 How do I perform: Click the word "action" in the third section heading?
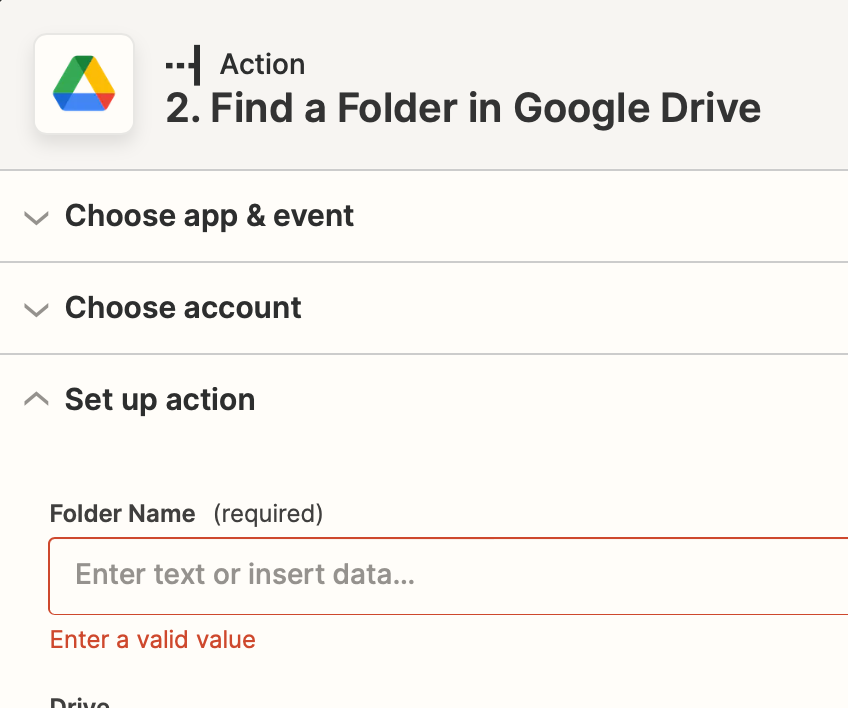(x=210, y=400)
